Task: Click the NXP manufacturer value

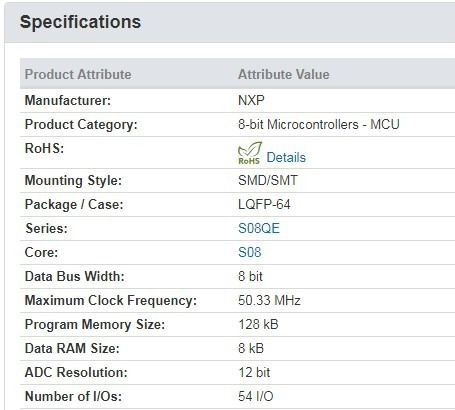Action: click(x=251, y=100)
